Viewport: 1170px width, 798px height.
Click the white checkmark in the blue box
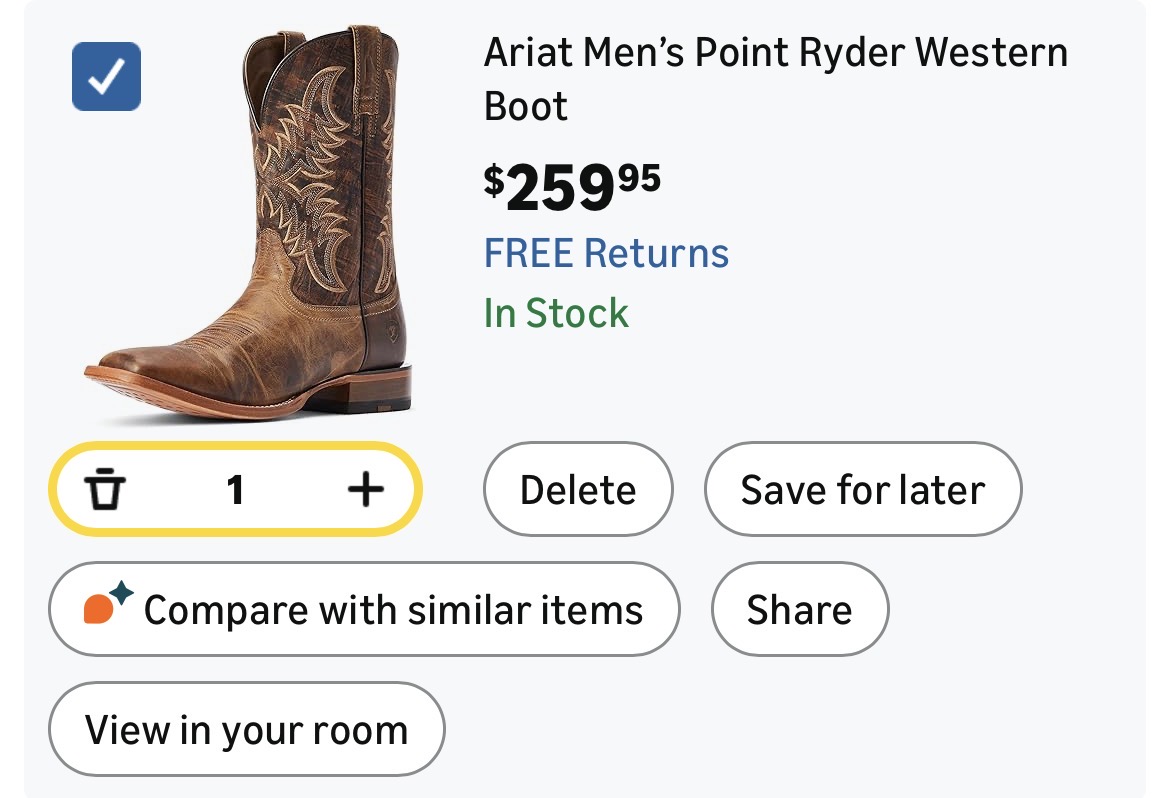coord(106,76)
